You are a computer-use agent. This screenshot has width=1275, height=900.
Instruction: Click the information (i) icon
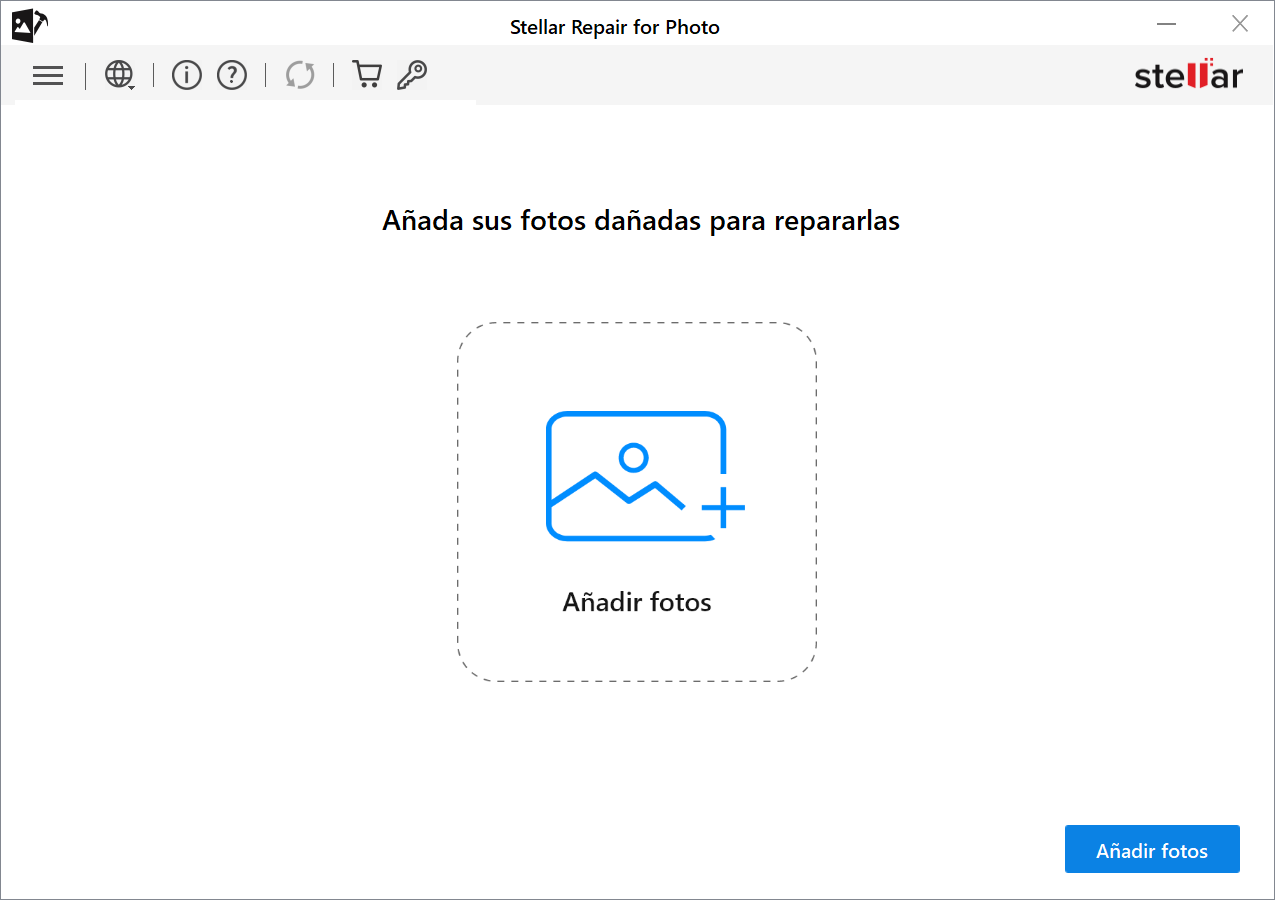pos(187,75)
